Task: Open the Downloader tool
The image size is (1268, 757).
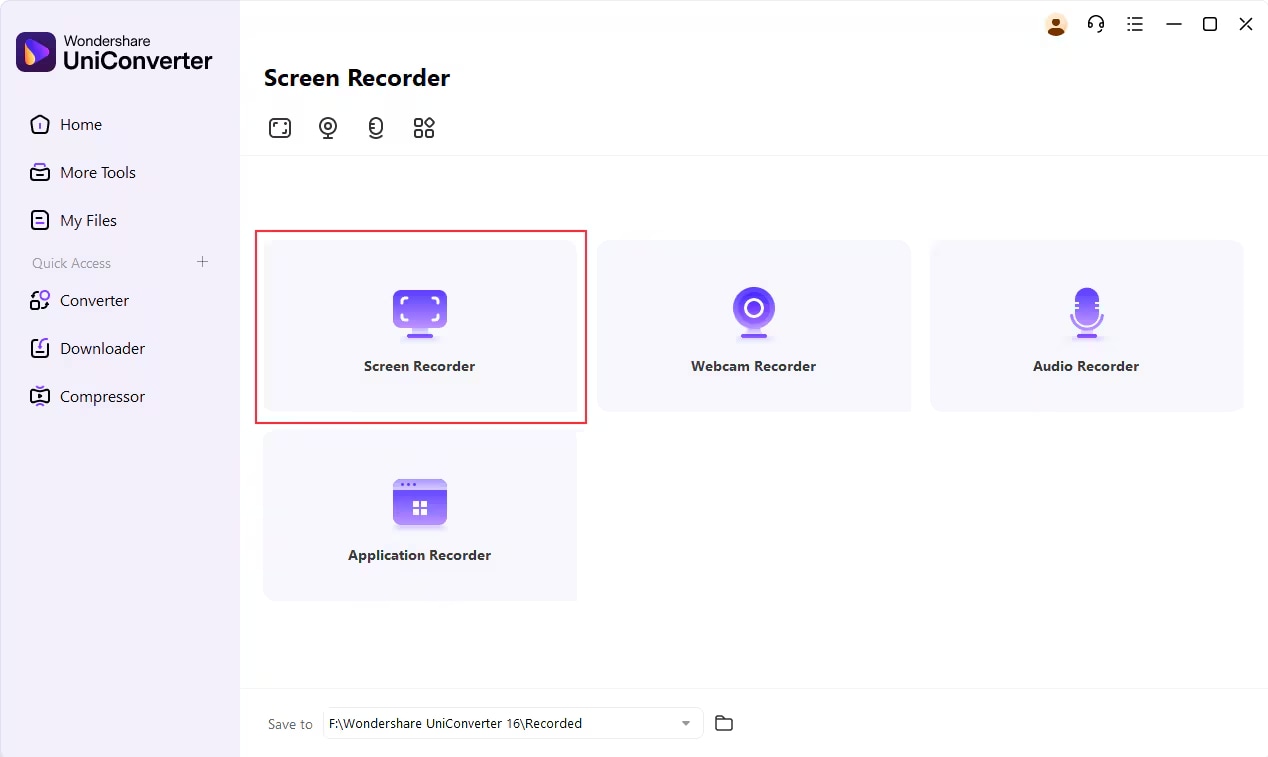Action: [x=101, y=348]
